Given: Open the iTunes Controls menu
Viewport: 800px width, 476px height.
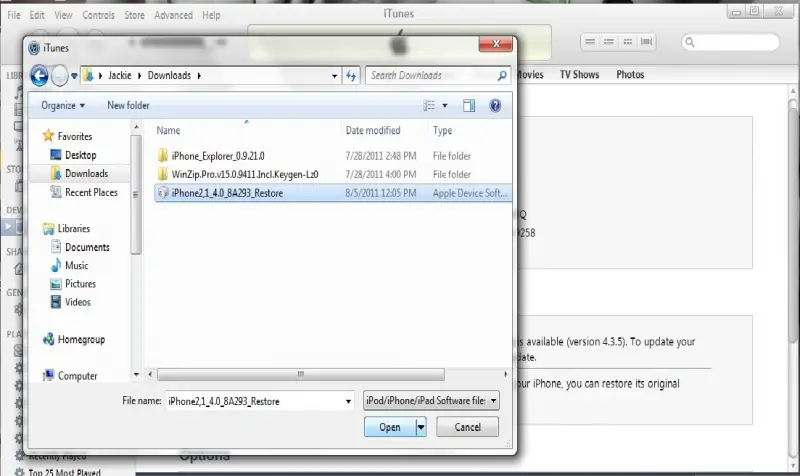Looking at the screenshot, I should pyautogui.click(x=98, y=15).
